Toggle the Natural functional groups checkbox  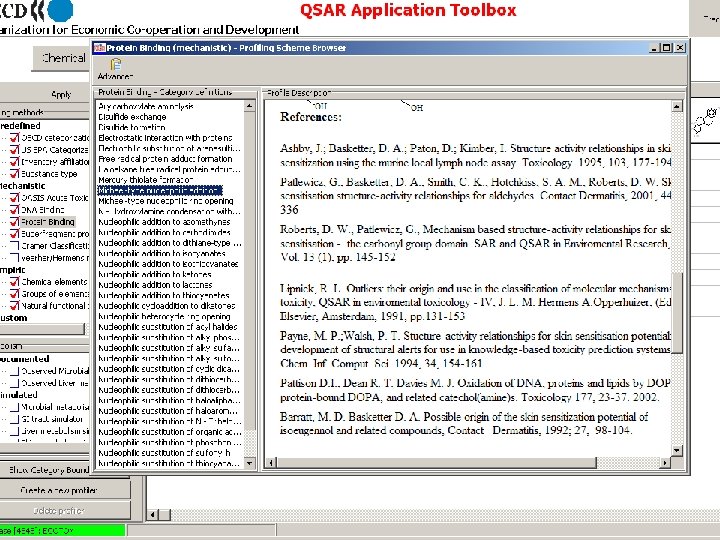[15, 305]
